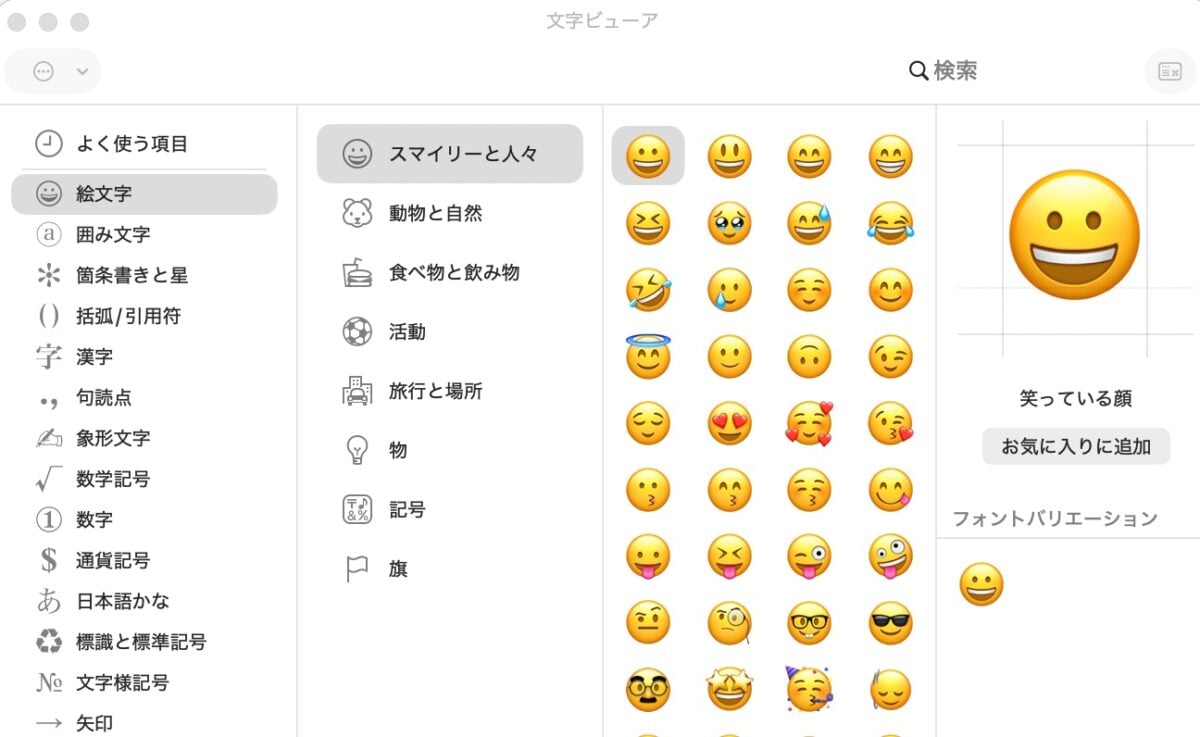1200x737 pixels.
Task: Select 囲み文字 category in sidebar
Action: pos(144,235)
